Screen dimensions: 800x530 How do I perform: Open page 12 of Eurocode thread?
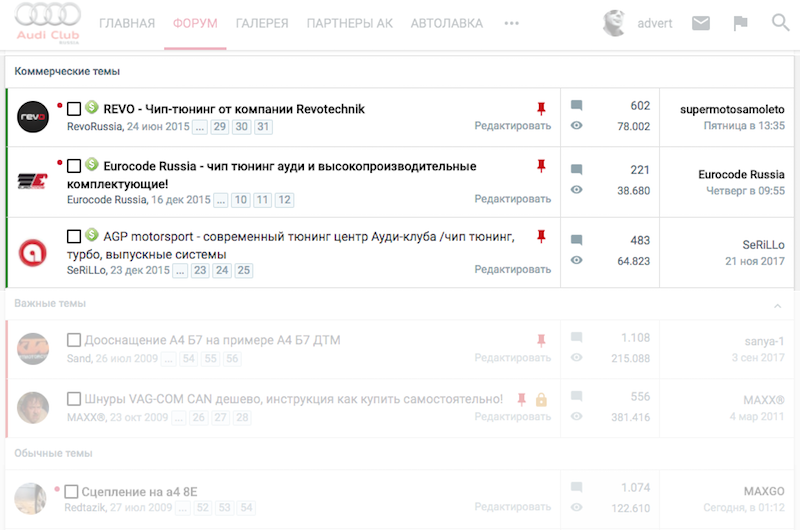click(285, 200)
